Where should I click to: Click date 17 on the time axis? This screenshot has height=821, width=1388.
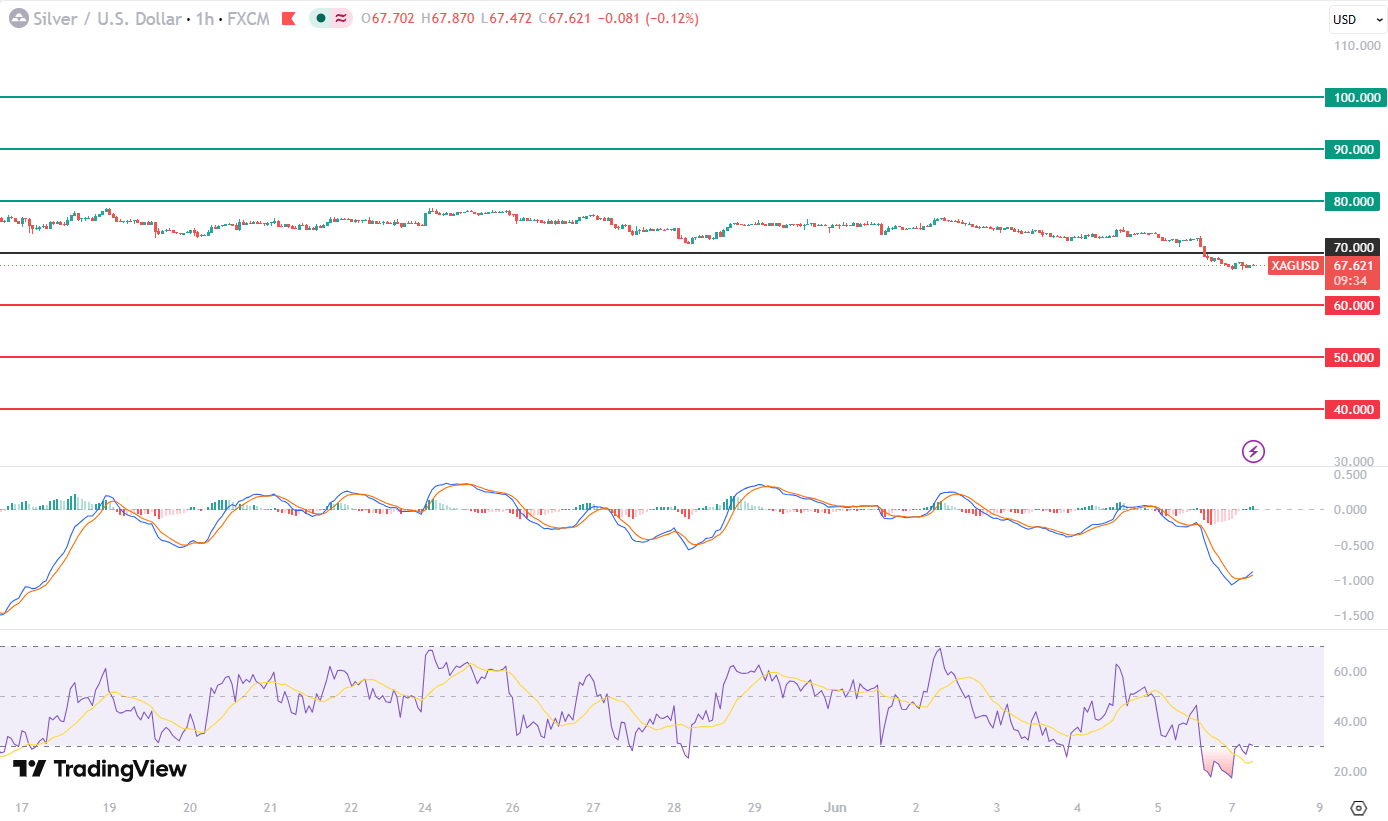pyautogui.click(x=23, y=807)
